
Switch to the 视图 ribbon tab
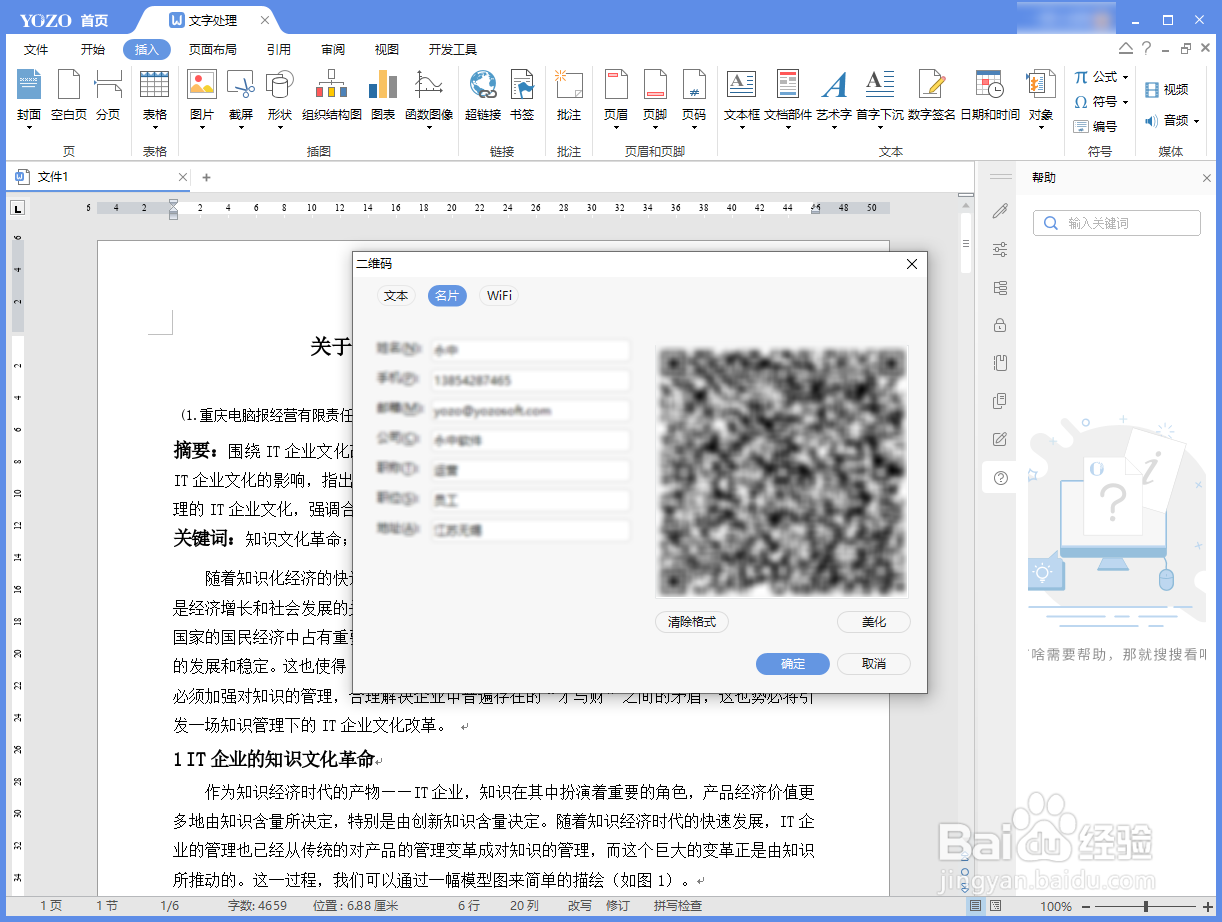pos(387,50)
